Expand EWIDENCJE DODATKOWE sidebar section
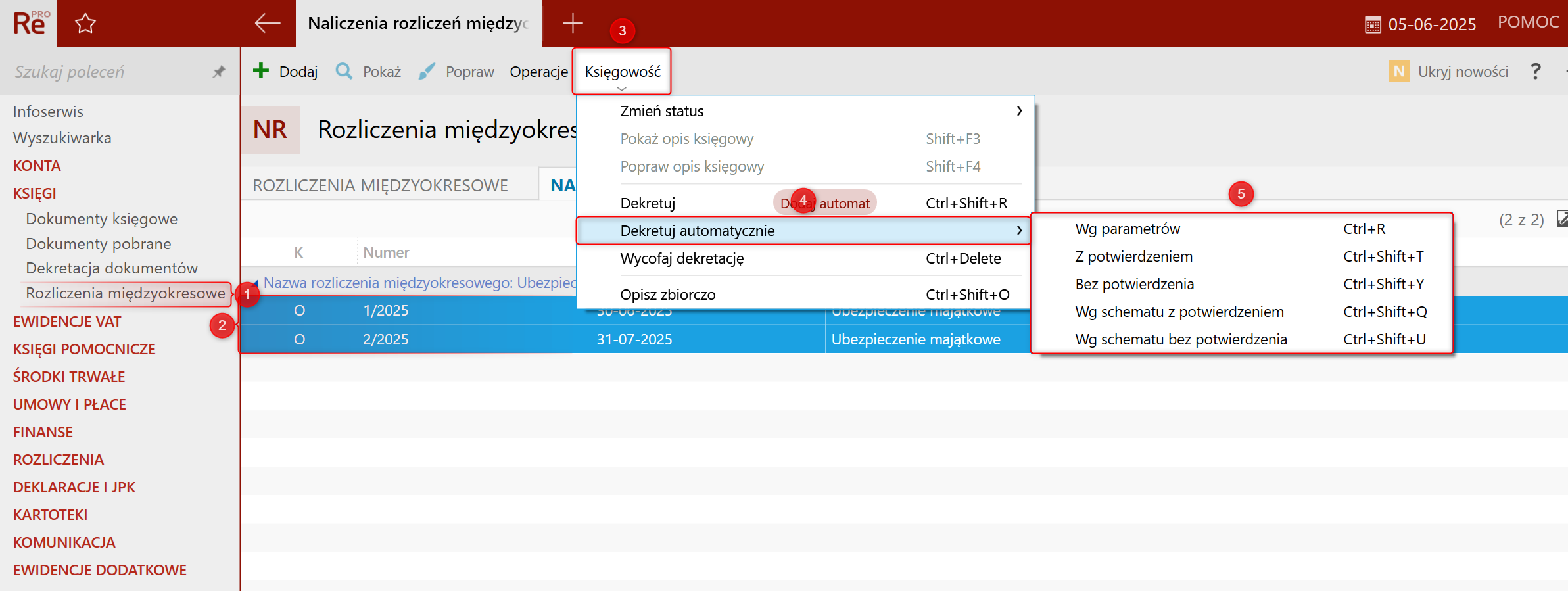 point(100,570)
